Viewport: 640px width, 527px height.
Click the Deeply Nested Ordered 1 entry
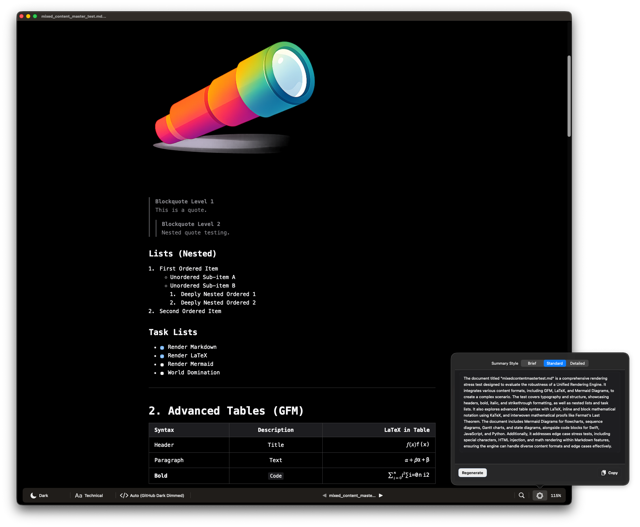[x=218, y=294]
